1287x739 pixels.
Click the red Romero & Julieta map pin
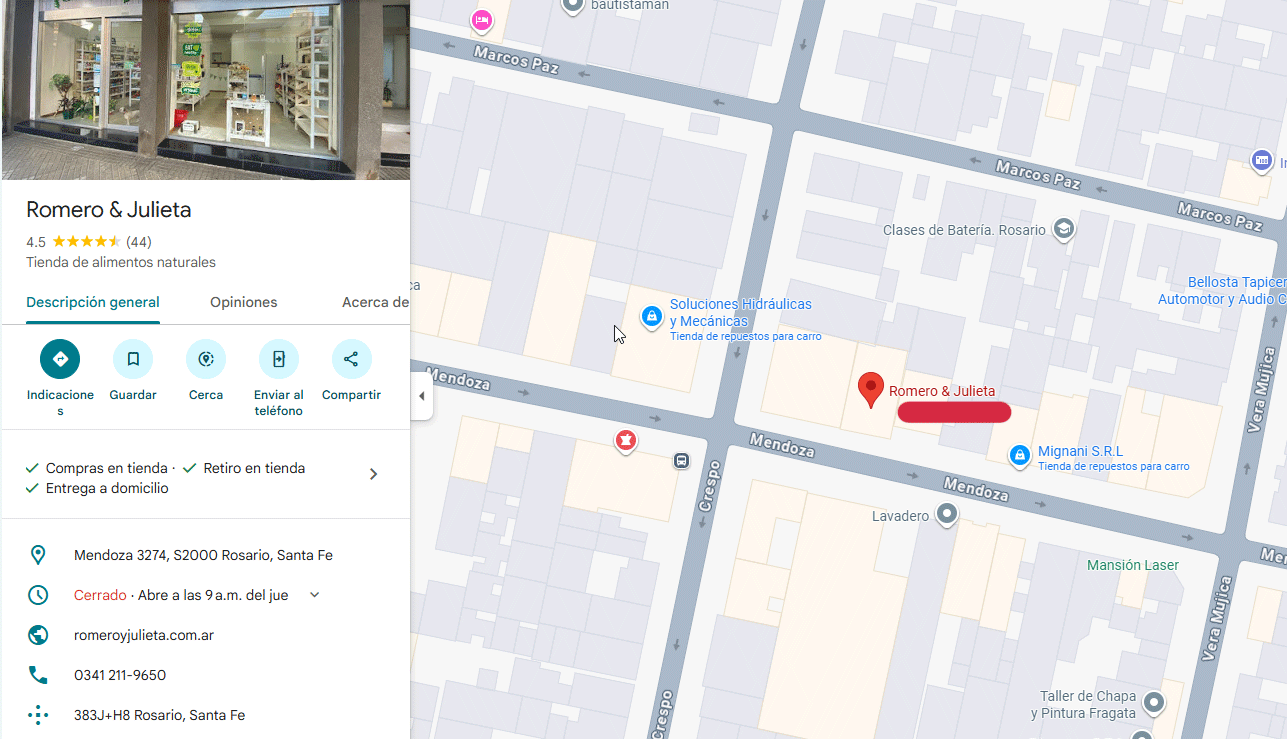[x=871, y=390]
